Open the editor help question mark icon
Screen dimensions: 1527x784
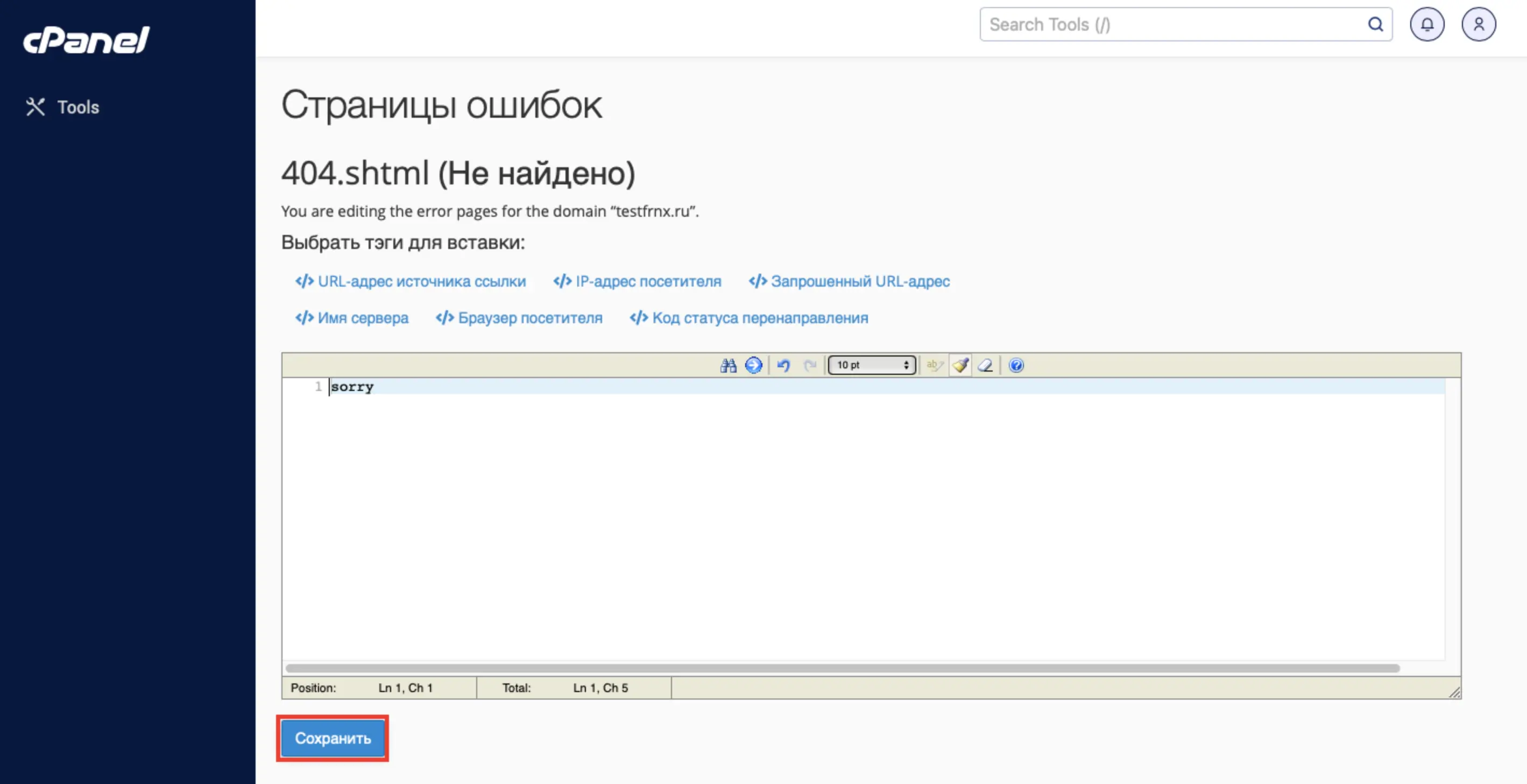pyautogui.click(x=1016, y=365)
